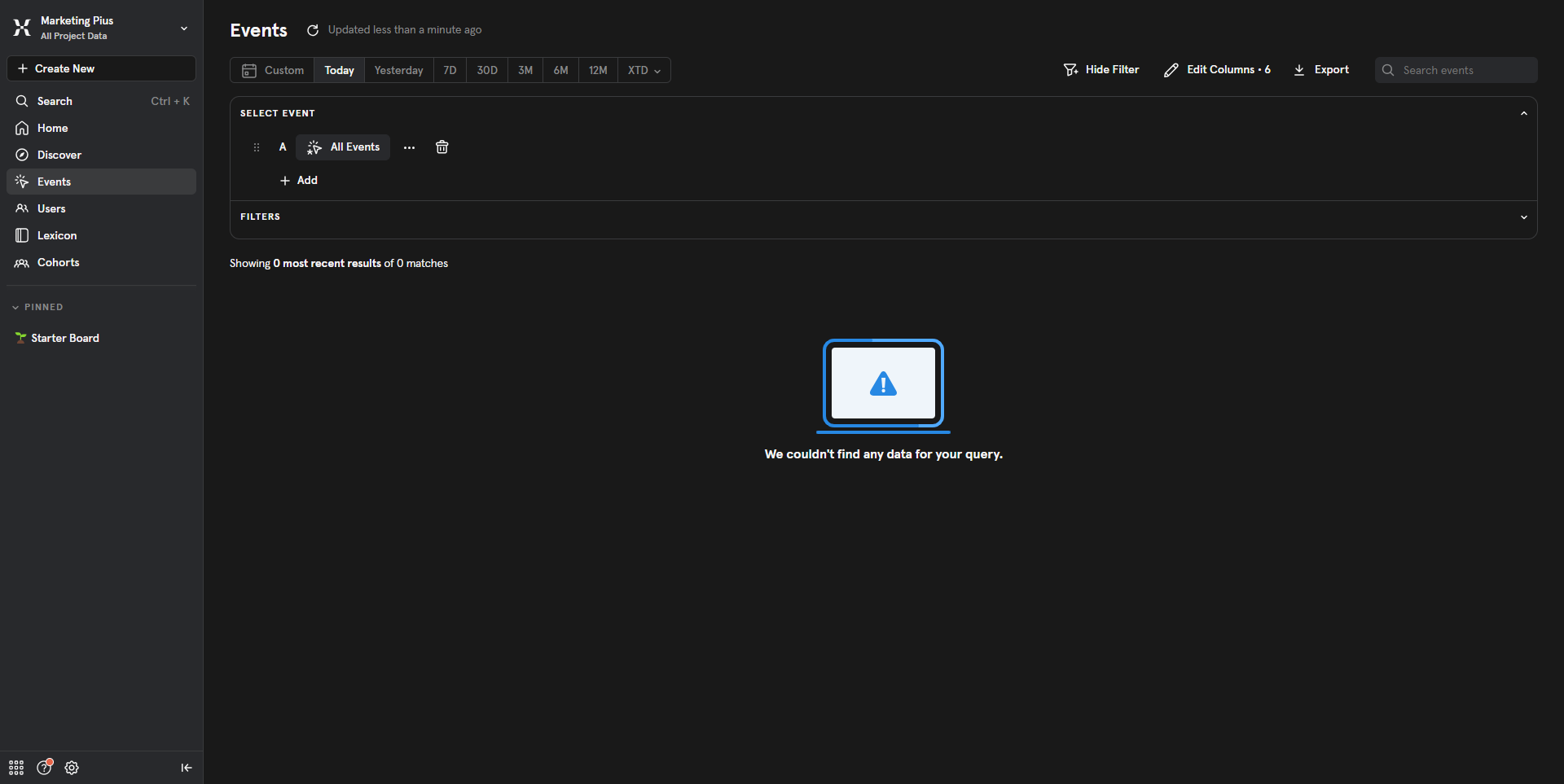Expand the Filters section

click(1523, 217)
